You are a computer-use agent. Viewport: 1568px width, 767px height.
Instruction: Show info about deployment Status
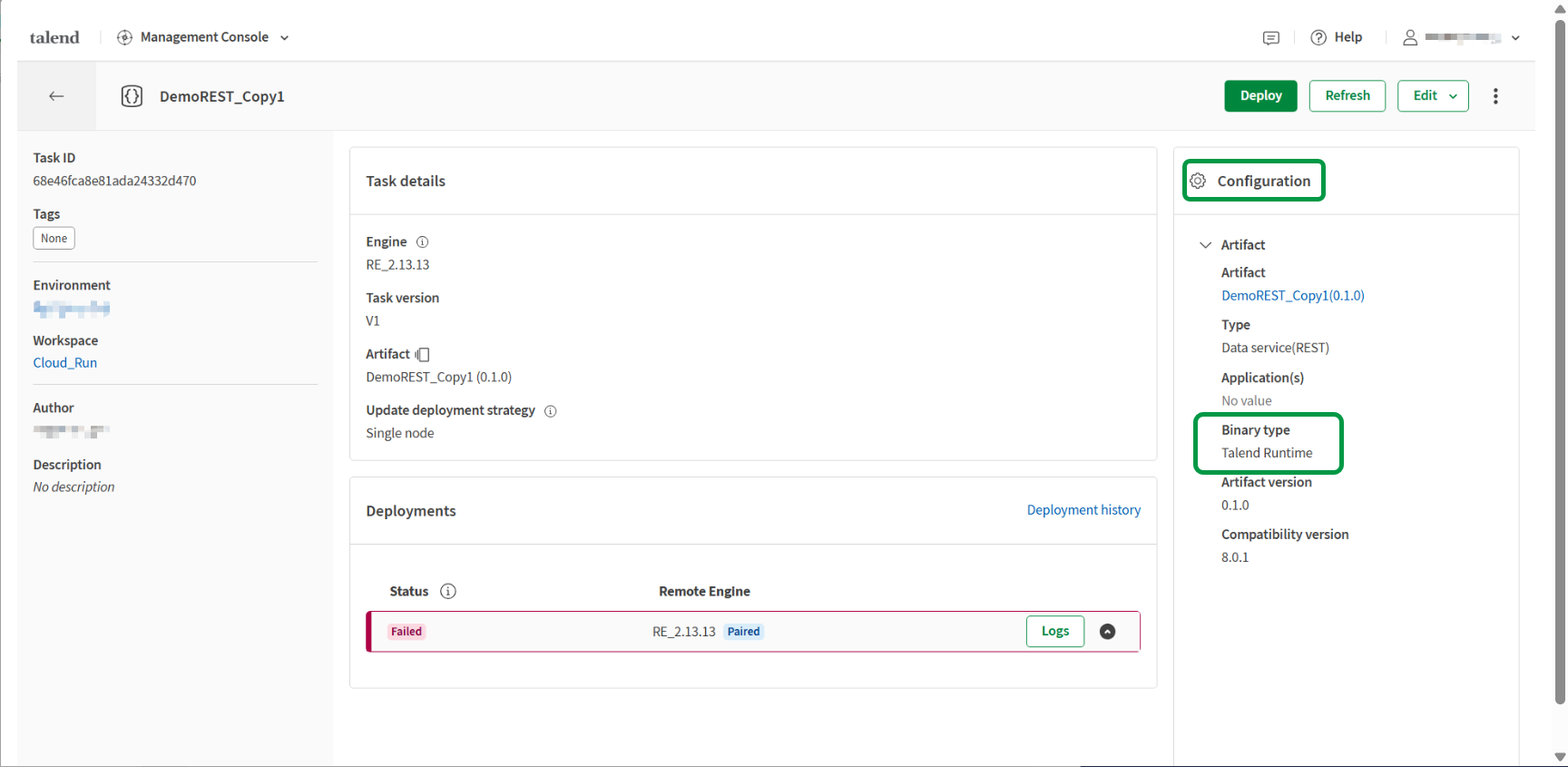point(448,592)
